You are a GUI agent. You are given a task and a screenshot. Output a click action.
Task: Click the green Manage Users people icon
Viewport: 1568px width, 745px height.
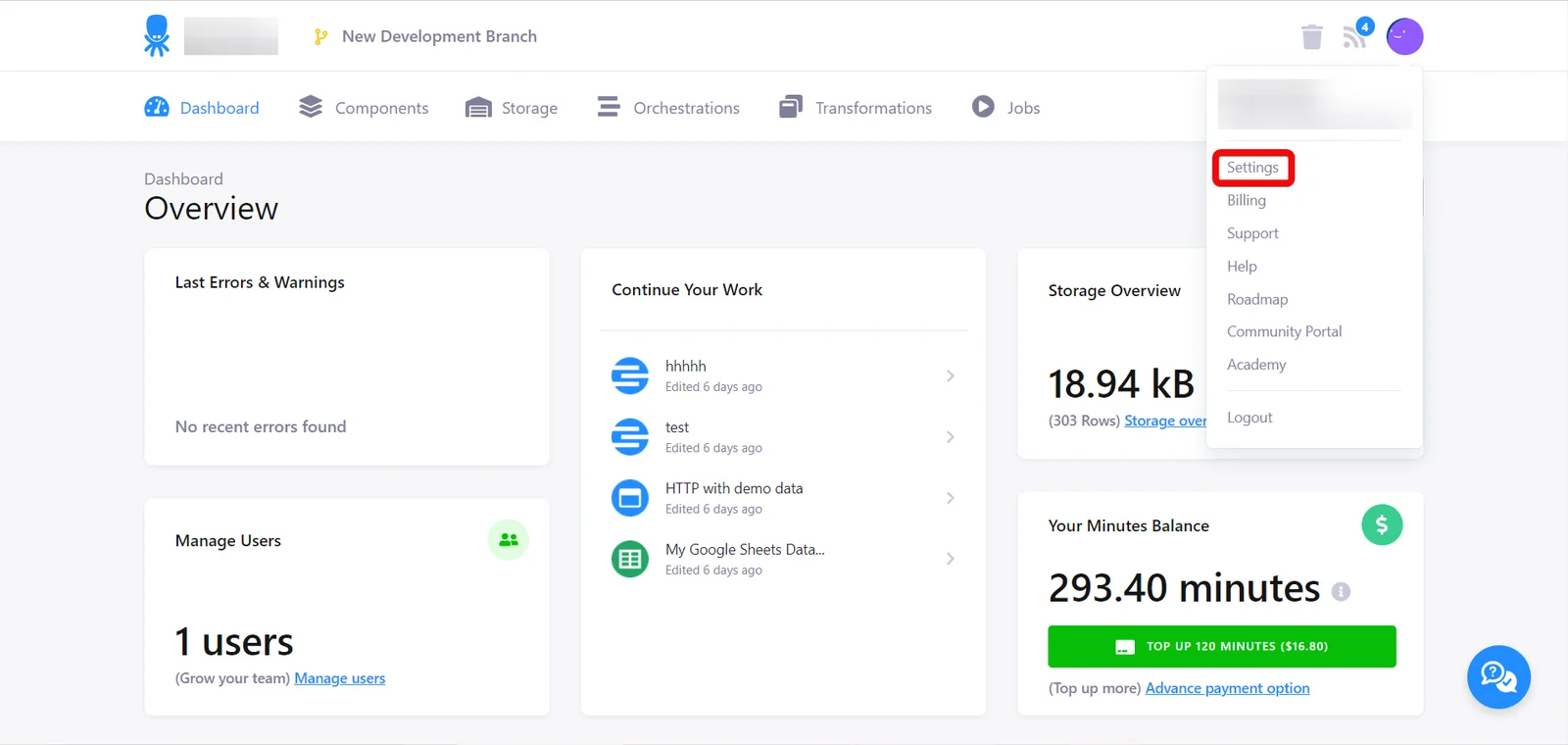tap(509, 540)
